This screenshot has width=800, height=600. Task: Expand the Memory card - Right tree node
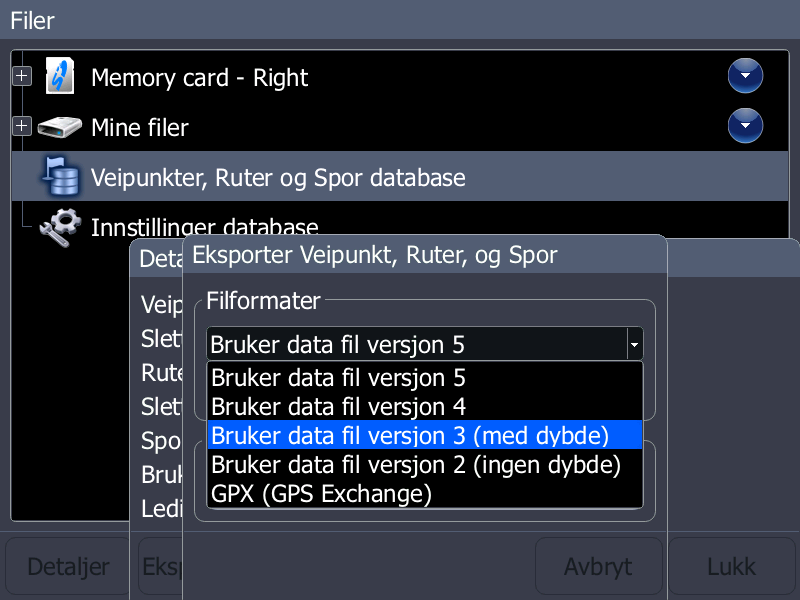pyautogui.click(x=22, y=76)
